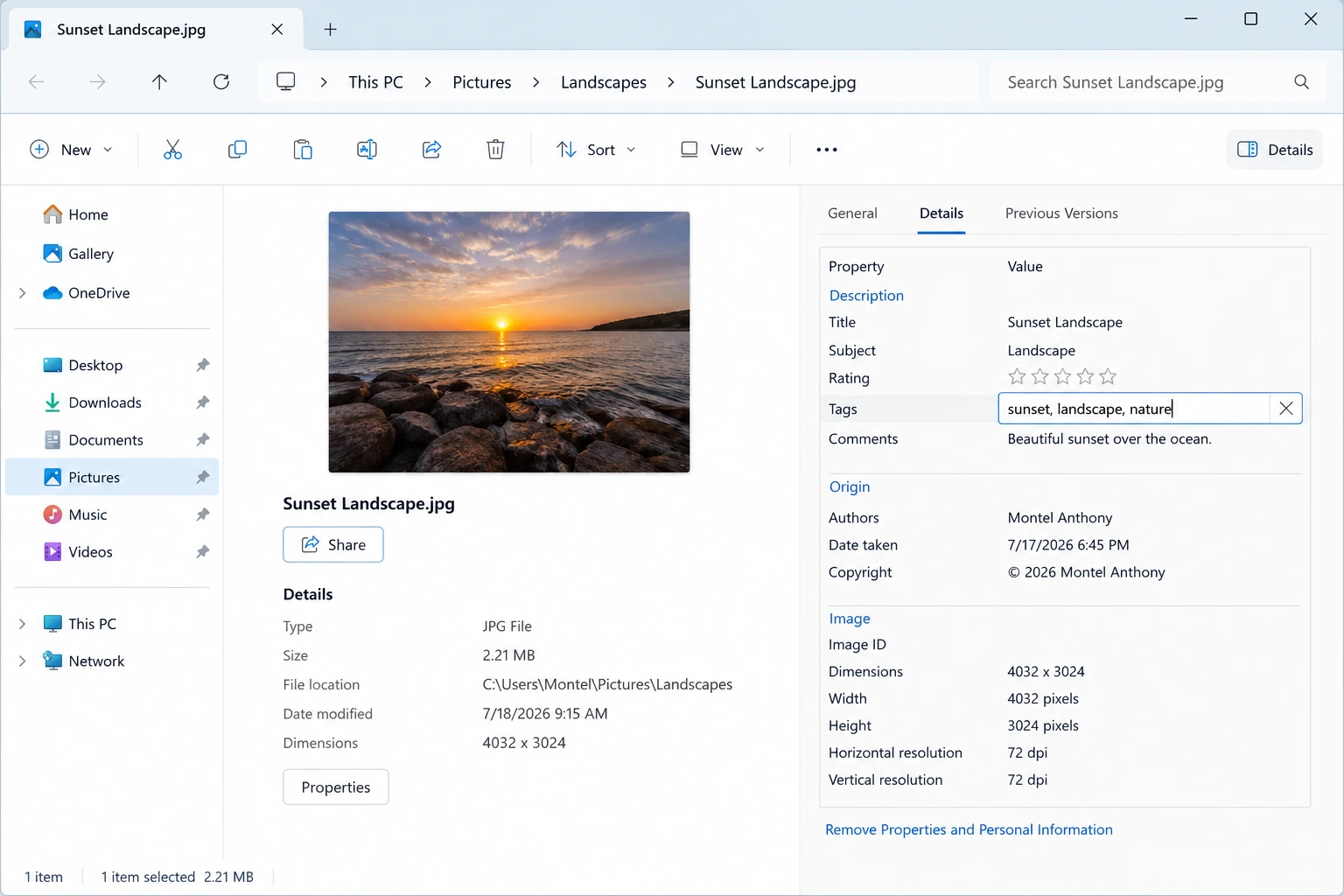This screenshot has height=896, width=1344.
Task: Expand the Network tree node
Action: point(23,661)
